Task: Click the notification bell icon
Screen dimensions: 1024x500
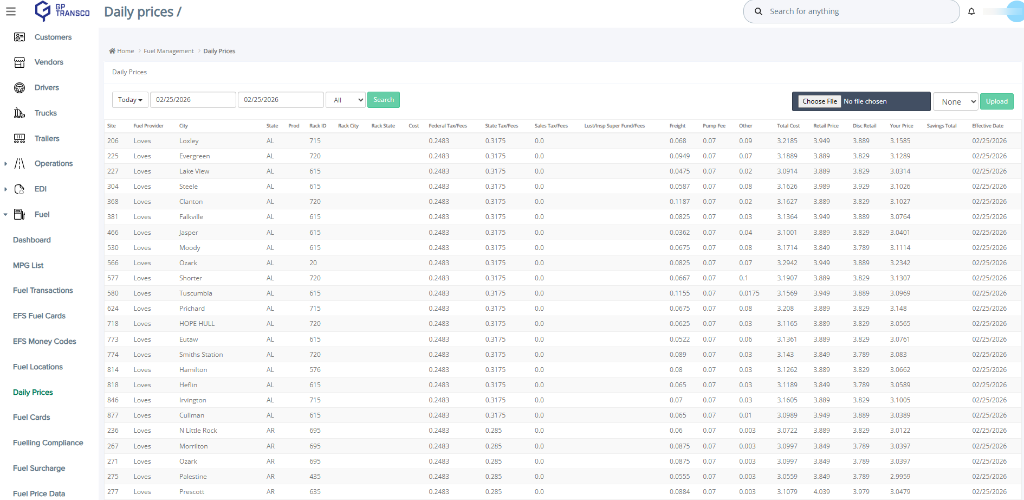Action: pos(971,12)
